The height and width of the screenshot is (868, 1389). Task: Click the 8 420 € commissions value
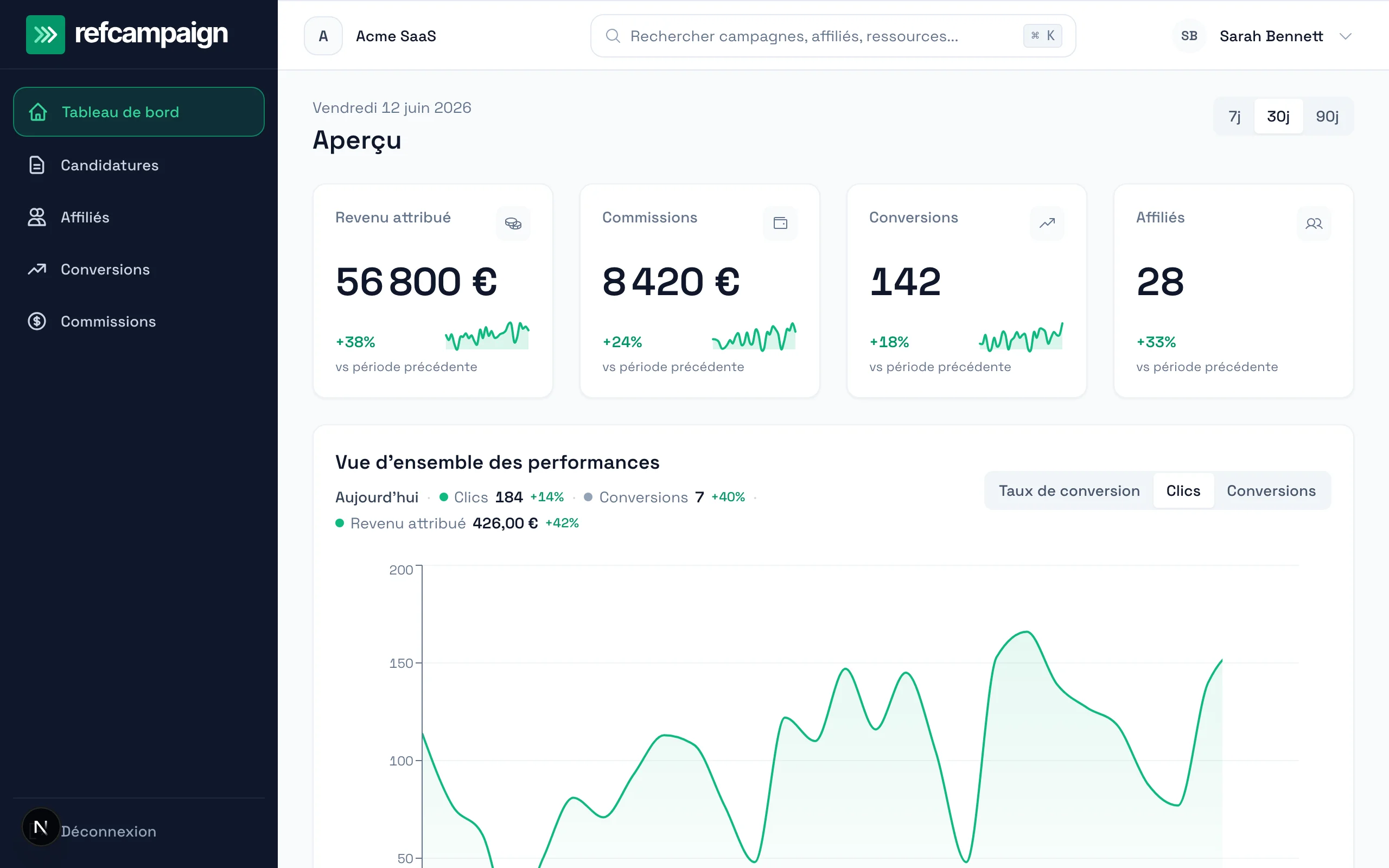(x=671, y=282)
